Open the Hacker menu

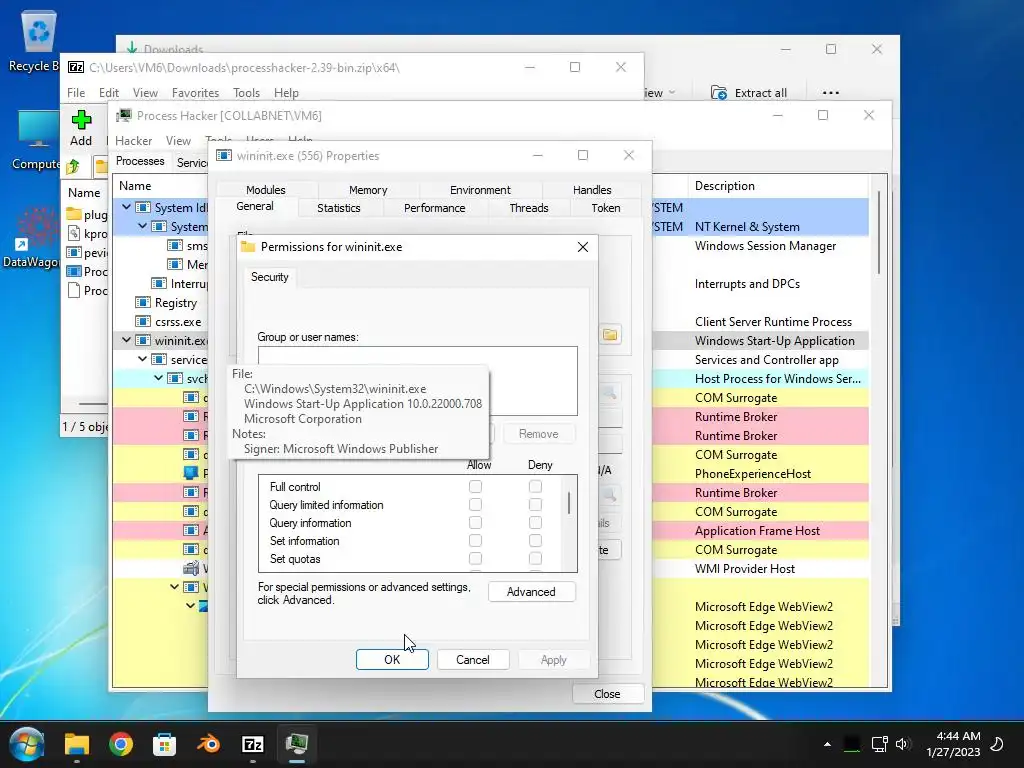[133, 140]
